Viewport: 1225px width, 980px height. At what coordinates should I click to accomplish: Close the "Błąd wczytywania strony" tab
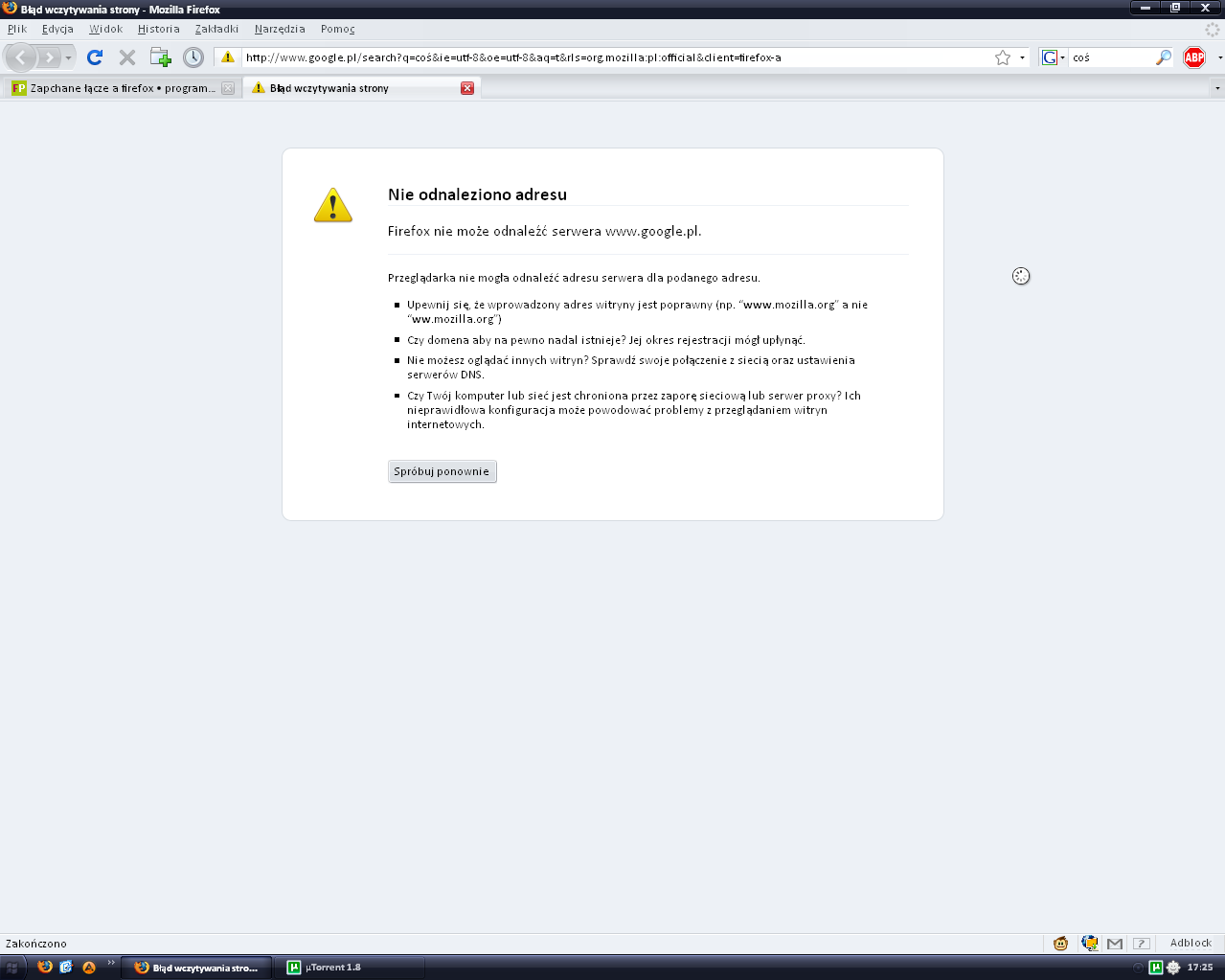(467, 88)
